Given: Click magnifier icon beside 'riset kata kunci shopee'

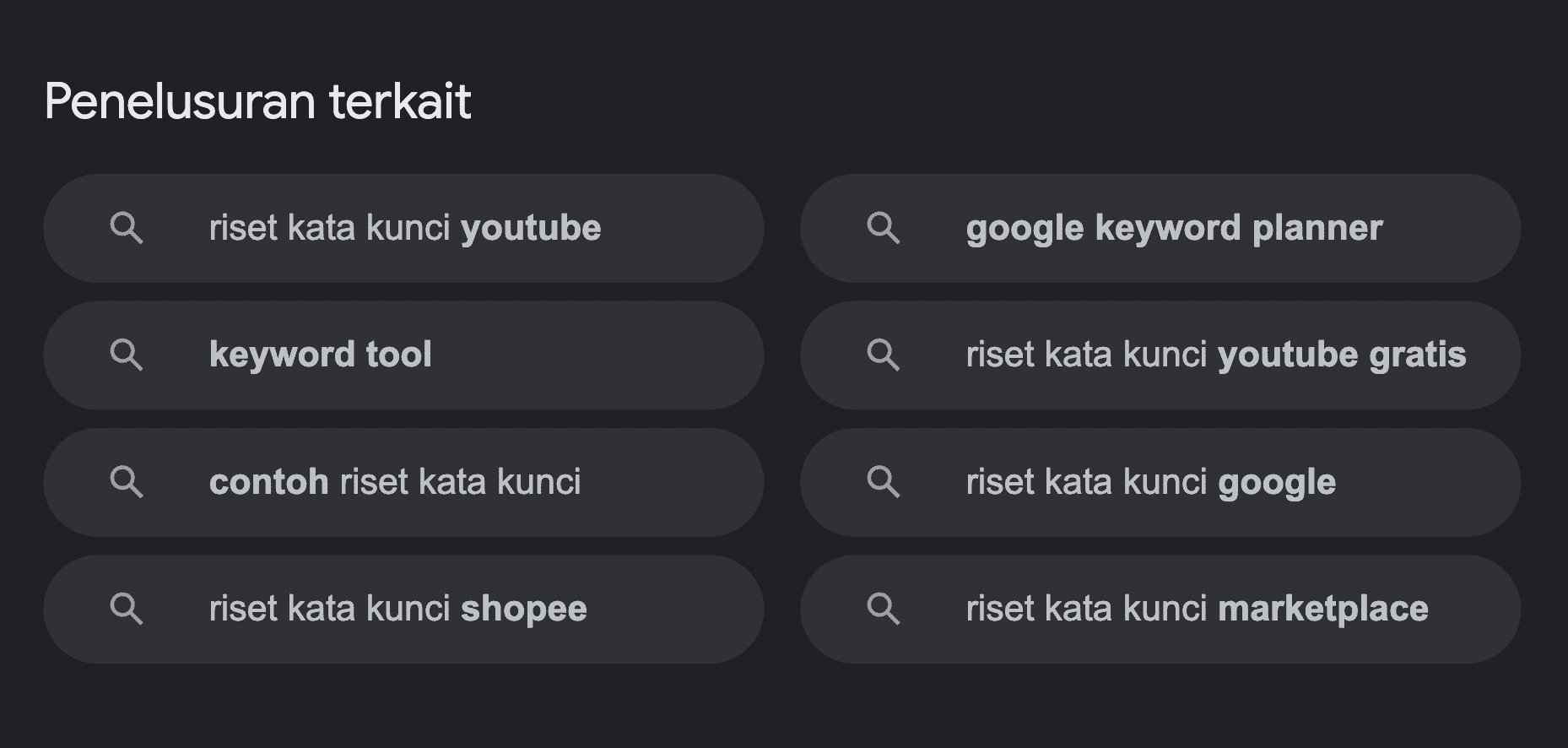Looking at the screenshot, I should click(x=127, y=609).
